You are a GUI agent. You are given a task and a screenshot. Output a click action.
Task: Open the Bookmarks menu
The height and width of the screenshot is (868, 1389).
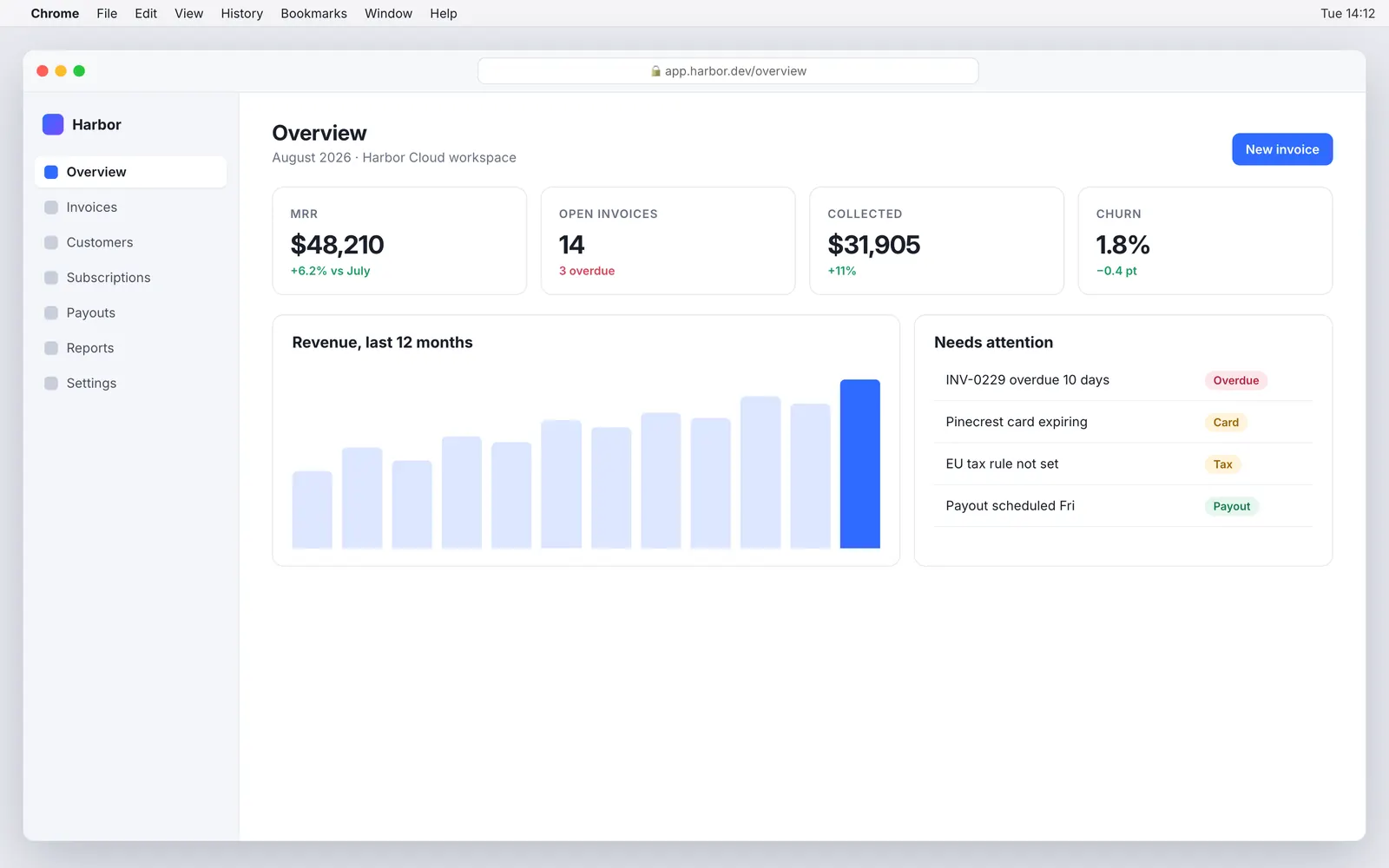(313, 13)
